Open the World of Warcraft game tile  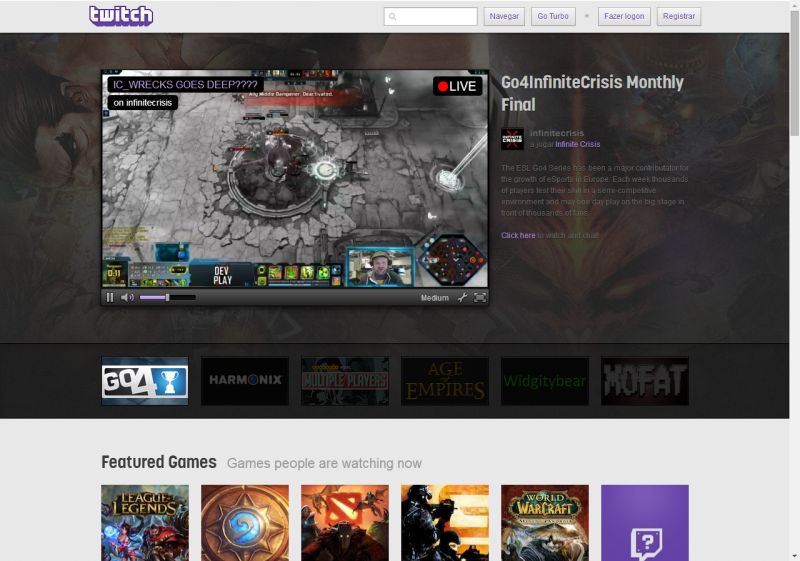tap(545, 522)
